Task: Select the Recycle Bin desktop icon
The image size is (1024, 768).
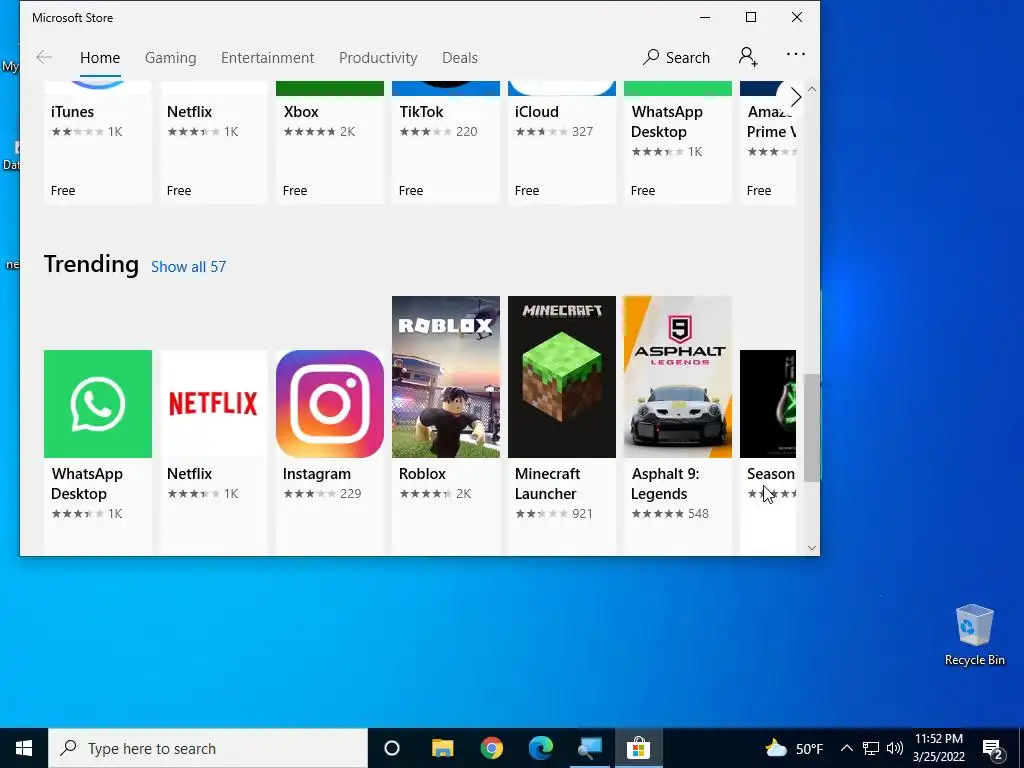Action: [x=974, y=635]
